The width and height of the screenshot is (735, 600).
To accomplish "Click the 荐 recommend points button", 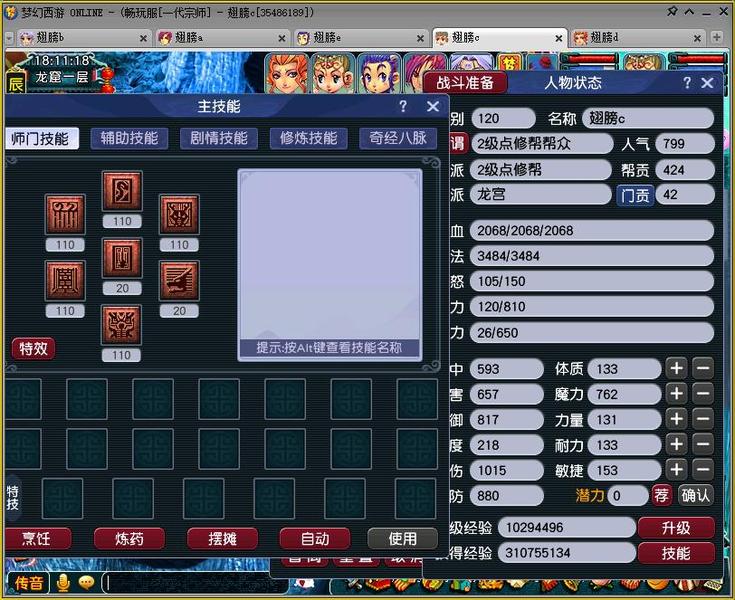I will point(661,495).
